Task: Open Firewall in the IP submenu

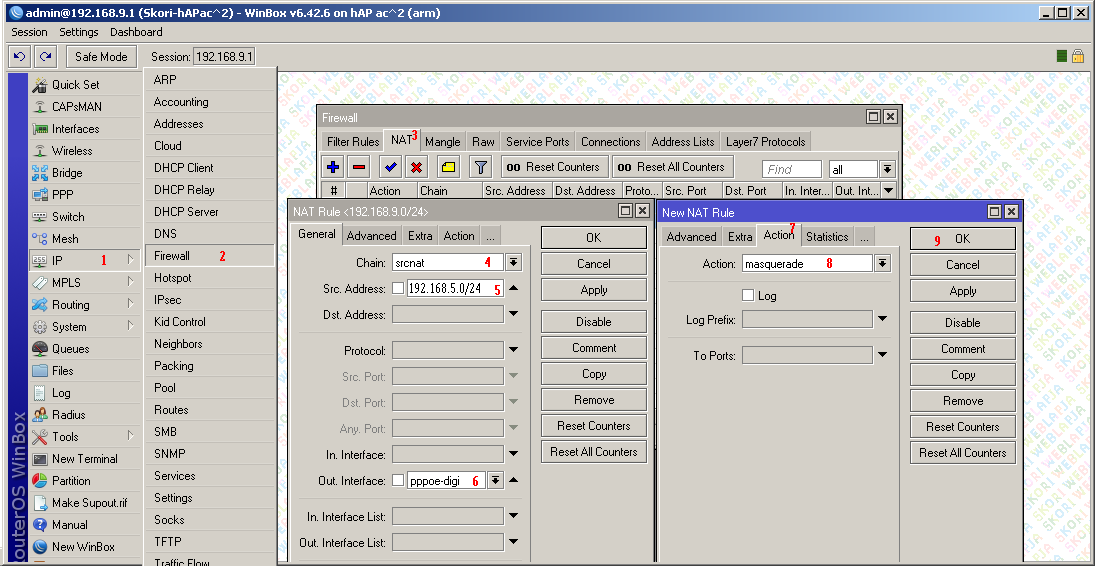Action: click(x=172, y=256)
